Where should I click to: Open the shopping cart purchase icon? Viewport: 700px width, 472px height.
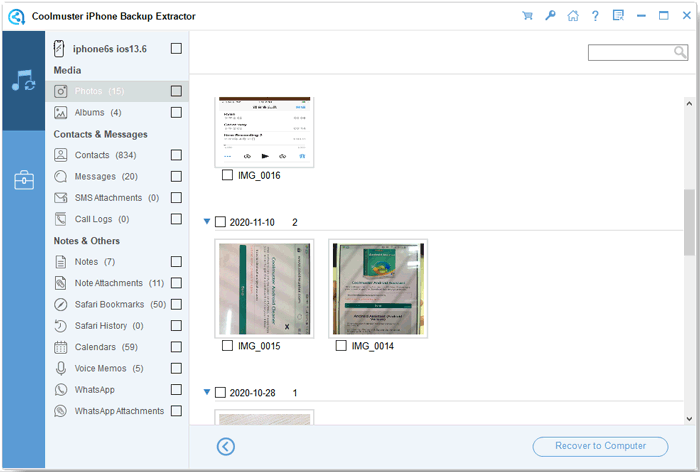[527, 16]
